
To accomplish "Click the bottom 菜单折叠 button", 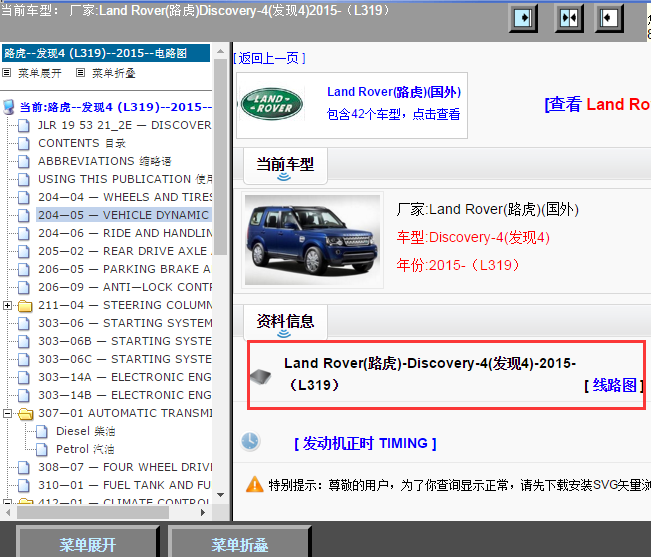I will pyautogui.click(x=240, y=542).
